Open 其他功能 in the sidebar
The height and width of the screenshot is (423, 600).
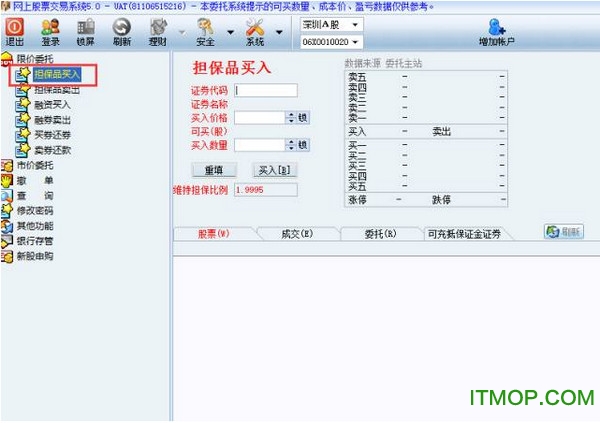[35, 226]
